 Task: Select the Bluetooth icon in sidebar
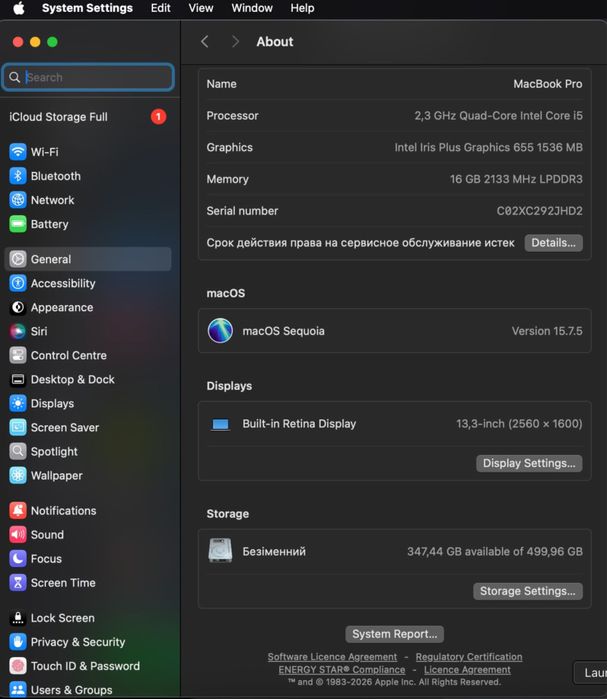tap(18, 176)
